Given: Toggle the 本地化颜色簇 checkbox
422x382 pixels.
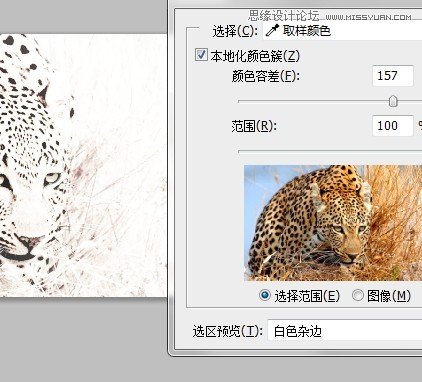Looking at the screenshot, I should pyautogui.click(x=201, y=55).
